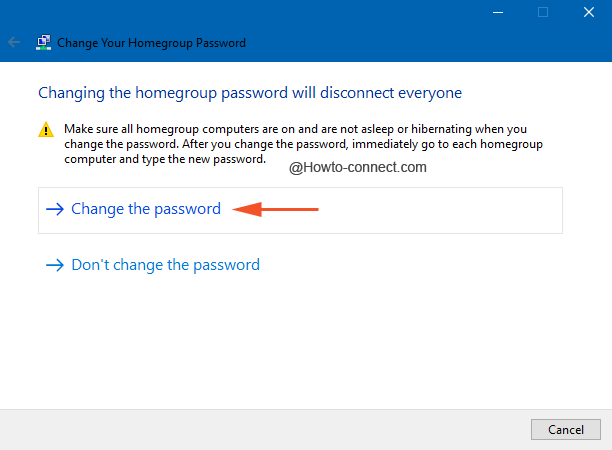This screenshot has width=612, height=450.
Task: Close the Homegroup password dialog
Action: click(x=589, y=13)
